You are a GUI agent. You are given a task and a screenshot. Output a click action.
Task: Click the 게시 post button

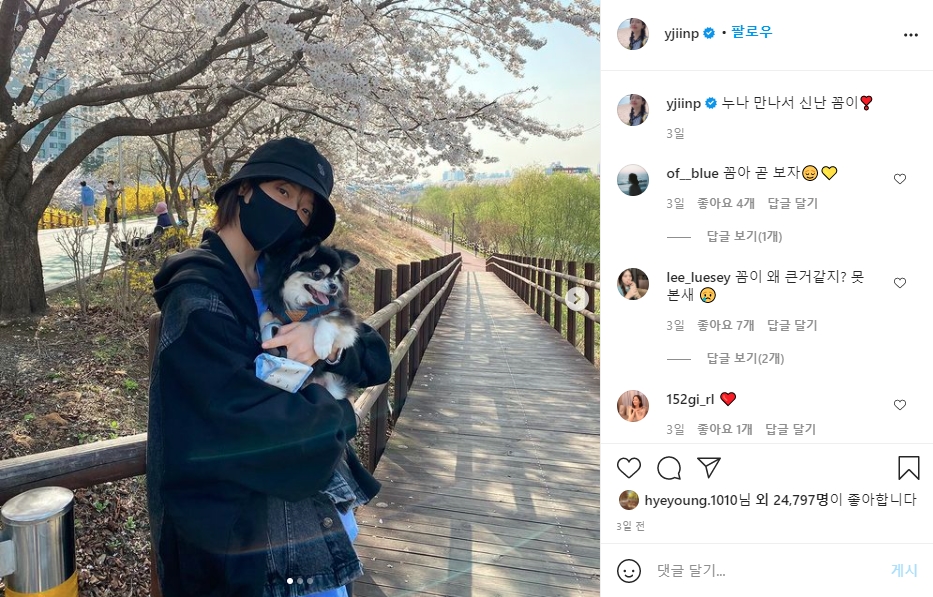[x=904, y=570]
